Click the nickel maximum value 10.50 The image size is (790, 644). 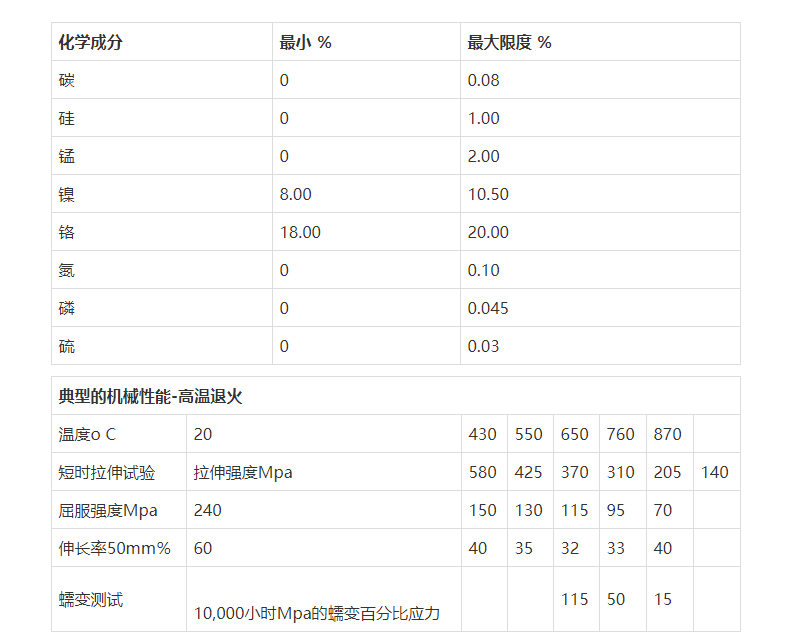[488, 195]
